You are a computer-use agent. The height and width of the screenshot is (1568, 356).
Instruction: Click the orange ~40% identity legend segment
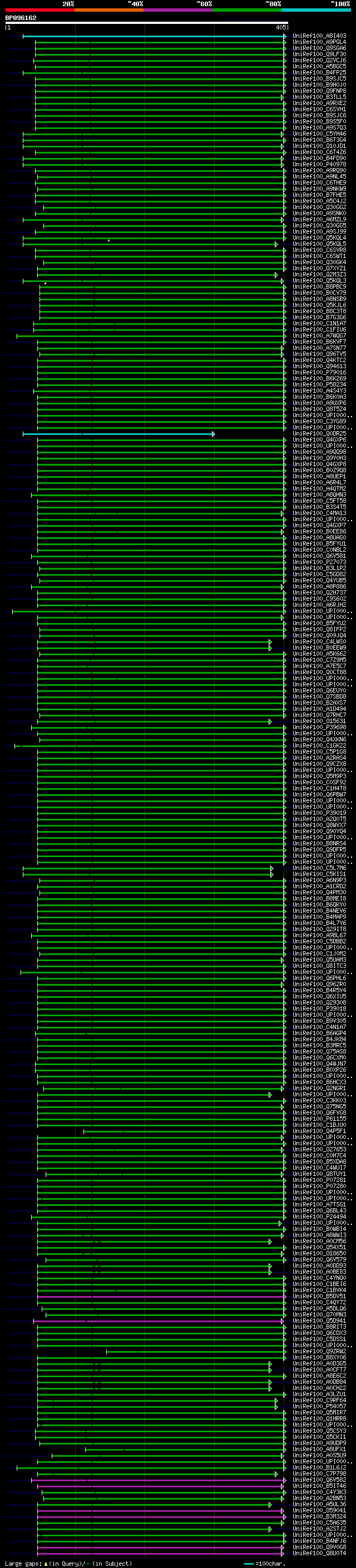pos(109,10)
